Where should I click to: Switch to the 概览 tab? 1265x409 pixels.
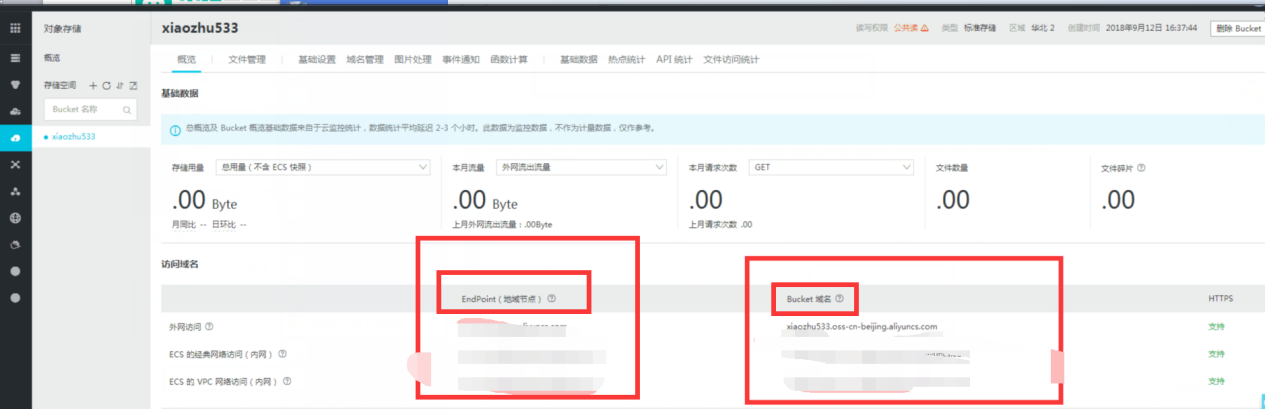pyautogui.click(x=186, y=60)
